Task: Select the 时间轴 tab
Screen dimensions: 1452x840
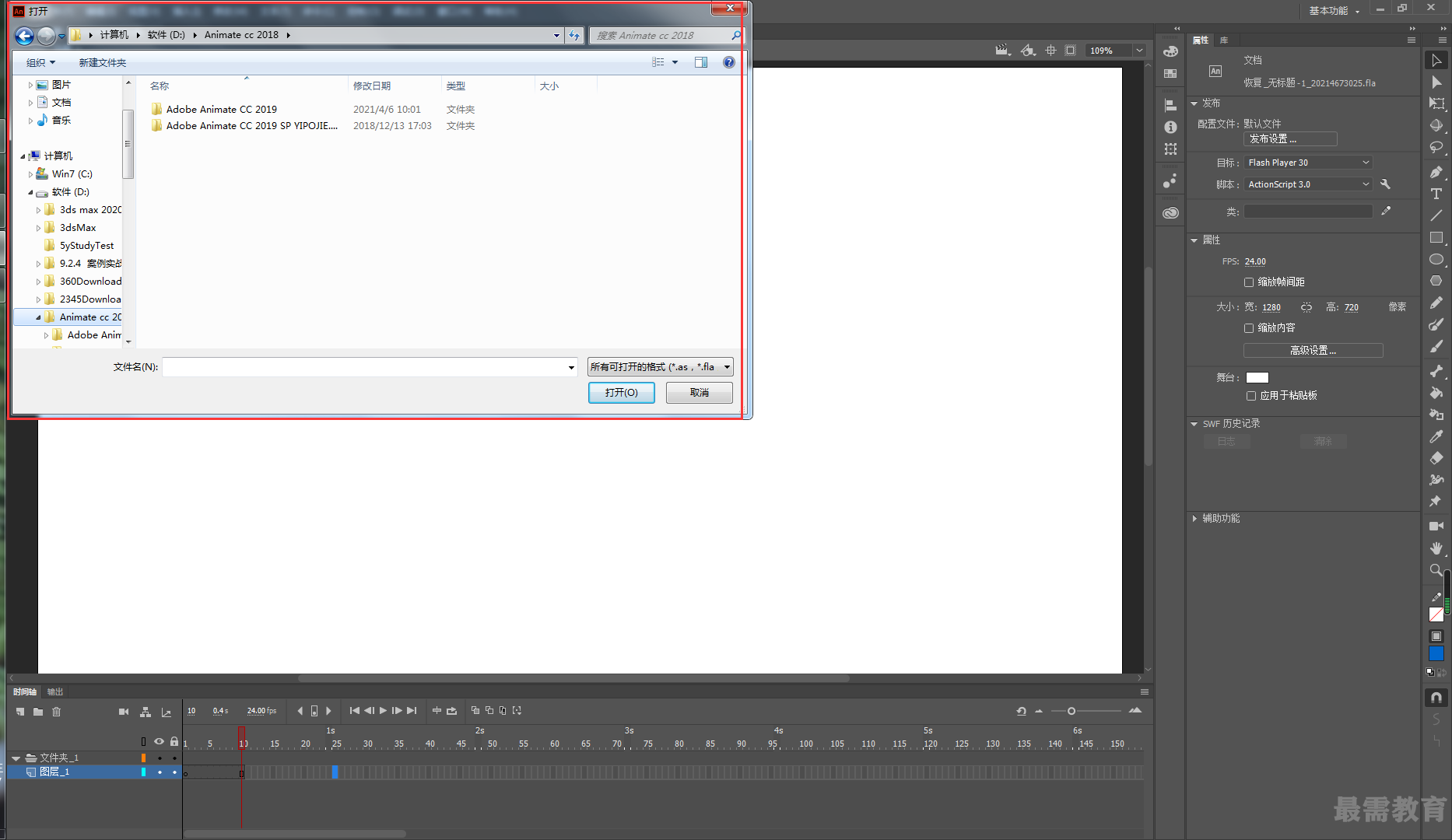Action: (x=25, y=691)
